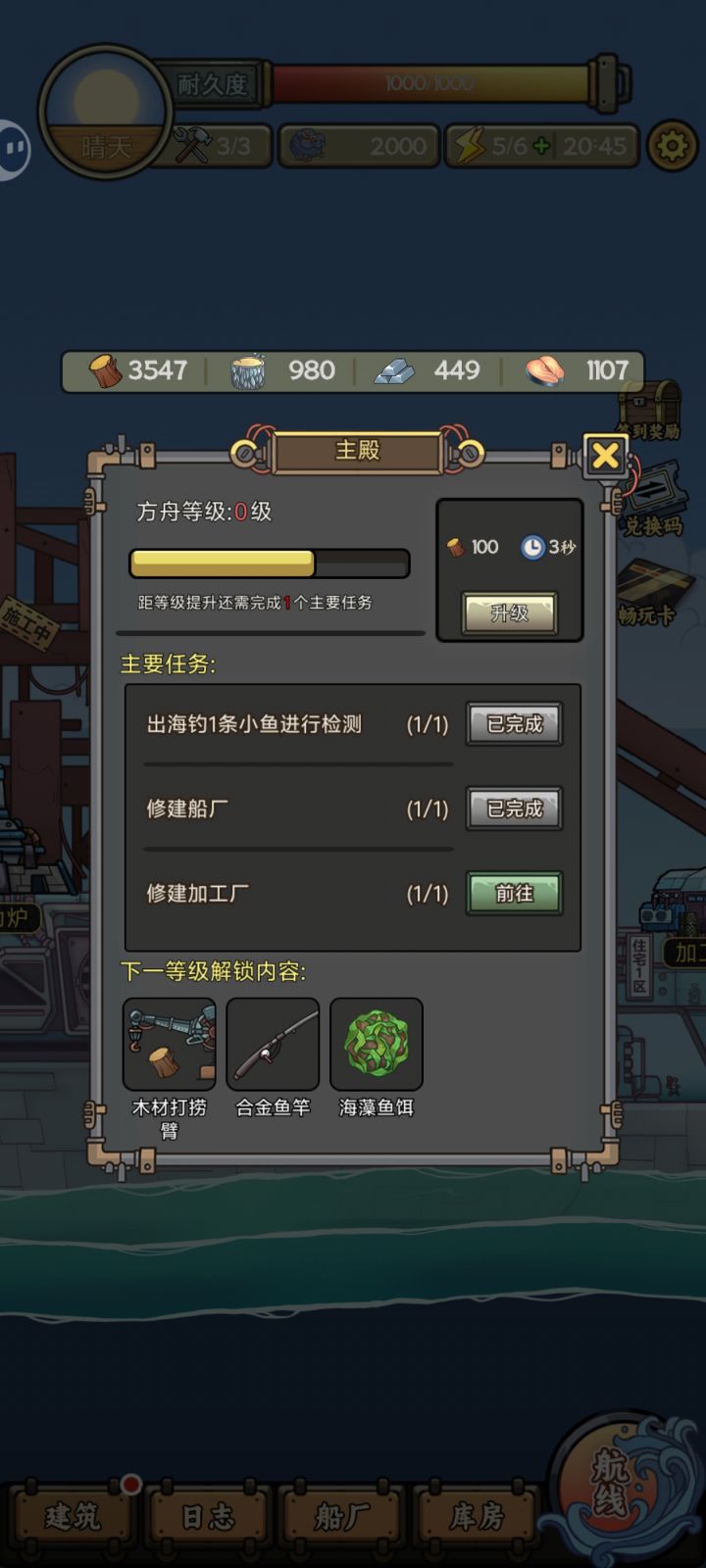The image size is (706, 1568).
Task: Tap the fish meat resource icon
Action: pyautogui.click(x=545, y=370)
